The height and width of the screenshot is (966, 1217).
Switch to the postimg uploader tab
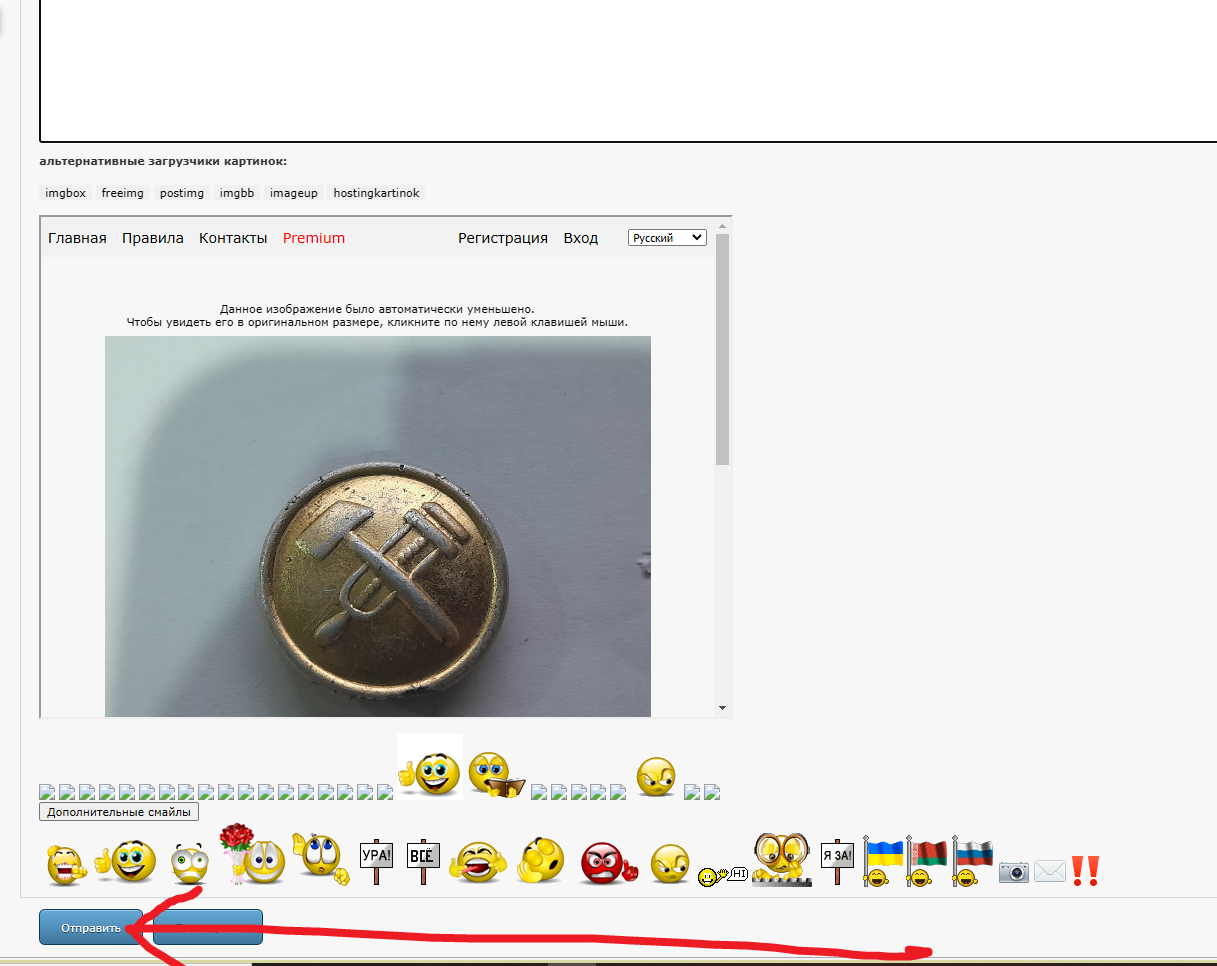182,193
